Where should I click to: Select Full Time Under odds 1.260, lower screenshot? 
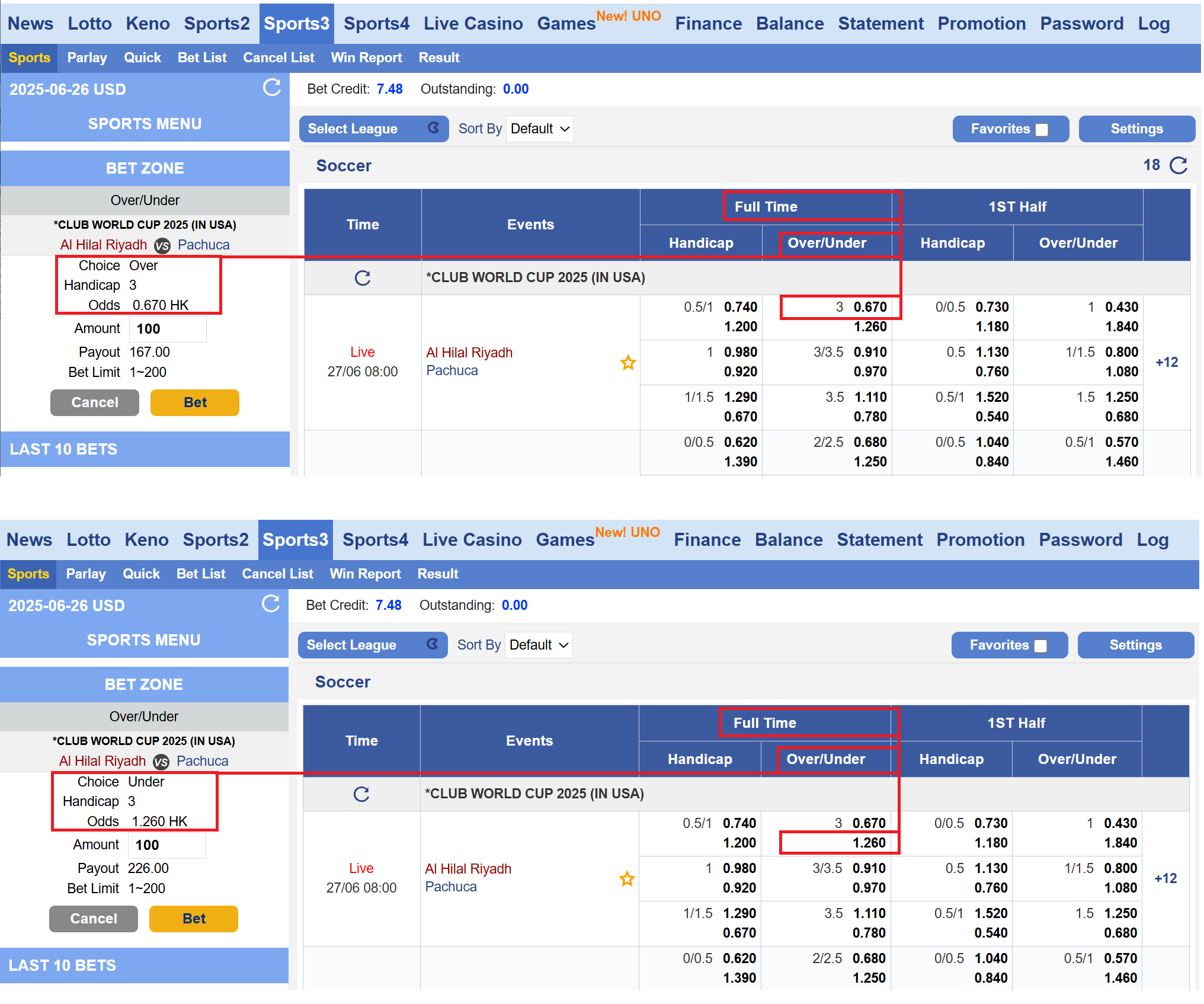click(869, 843)
